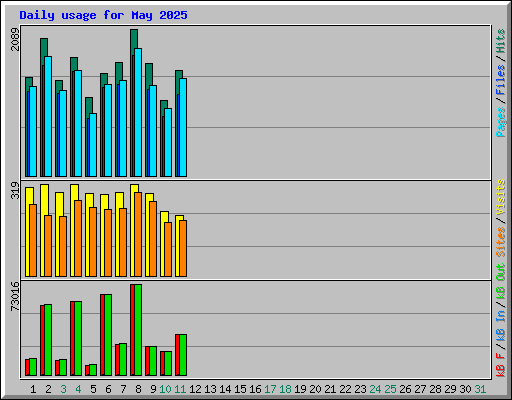
Task: Click the day 11 green kB bar
Action: click(183, 355)
